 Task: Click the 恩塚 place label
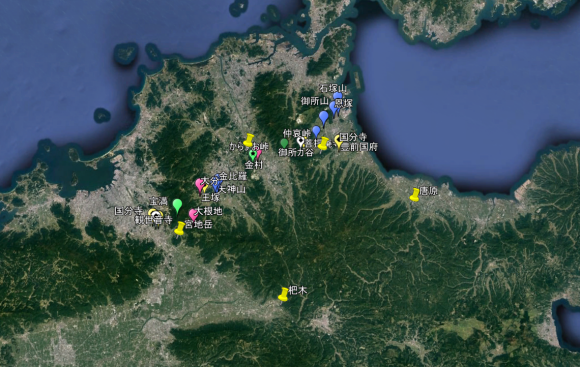344,103
